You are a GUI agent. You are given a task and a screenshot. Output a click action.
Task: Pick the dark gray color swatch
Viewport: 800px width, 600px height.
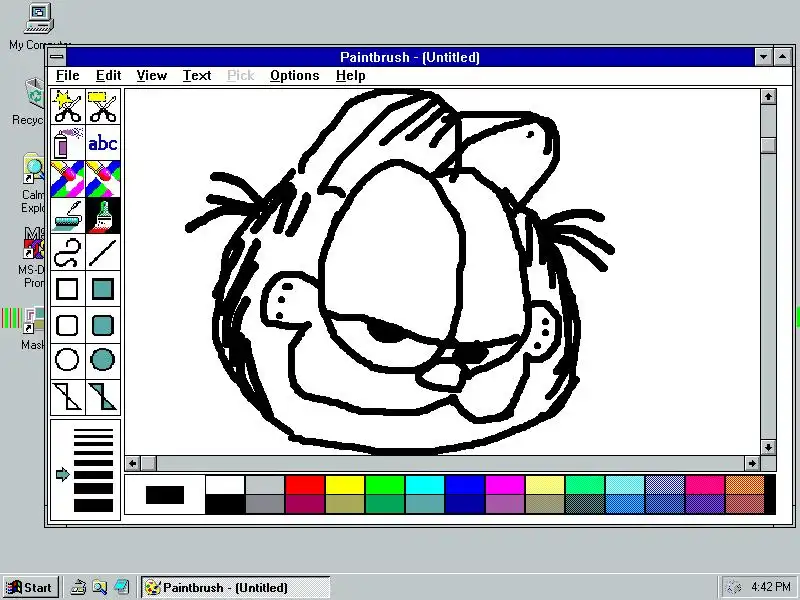tap(265, 504)
